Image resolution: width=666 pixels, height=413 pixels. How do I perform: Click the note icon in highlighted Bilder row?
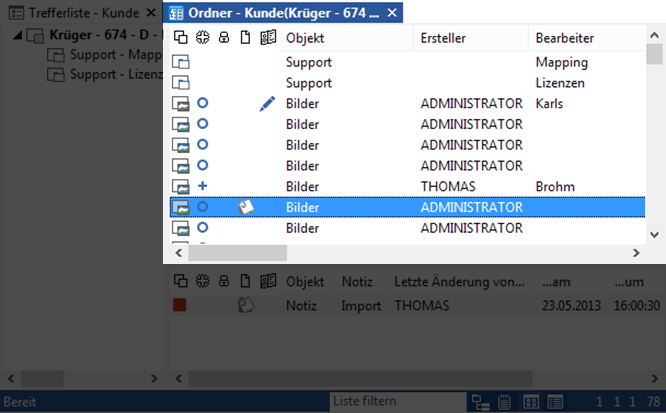point(245,207)
